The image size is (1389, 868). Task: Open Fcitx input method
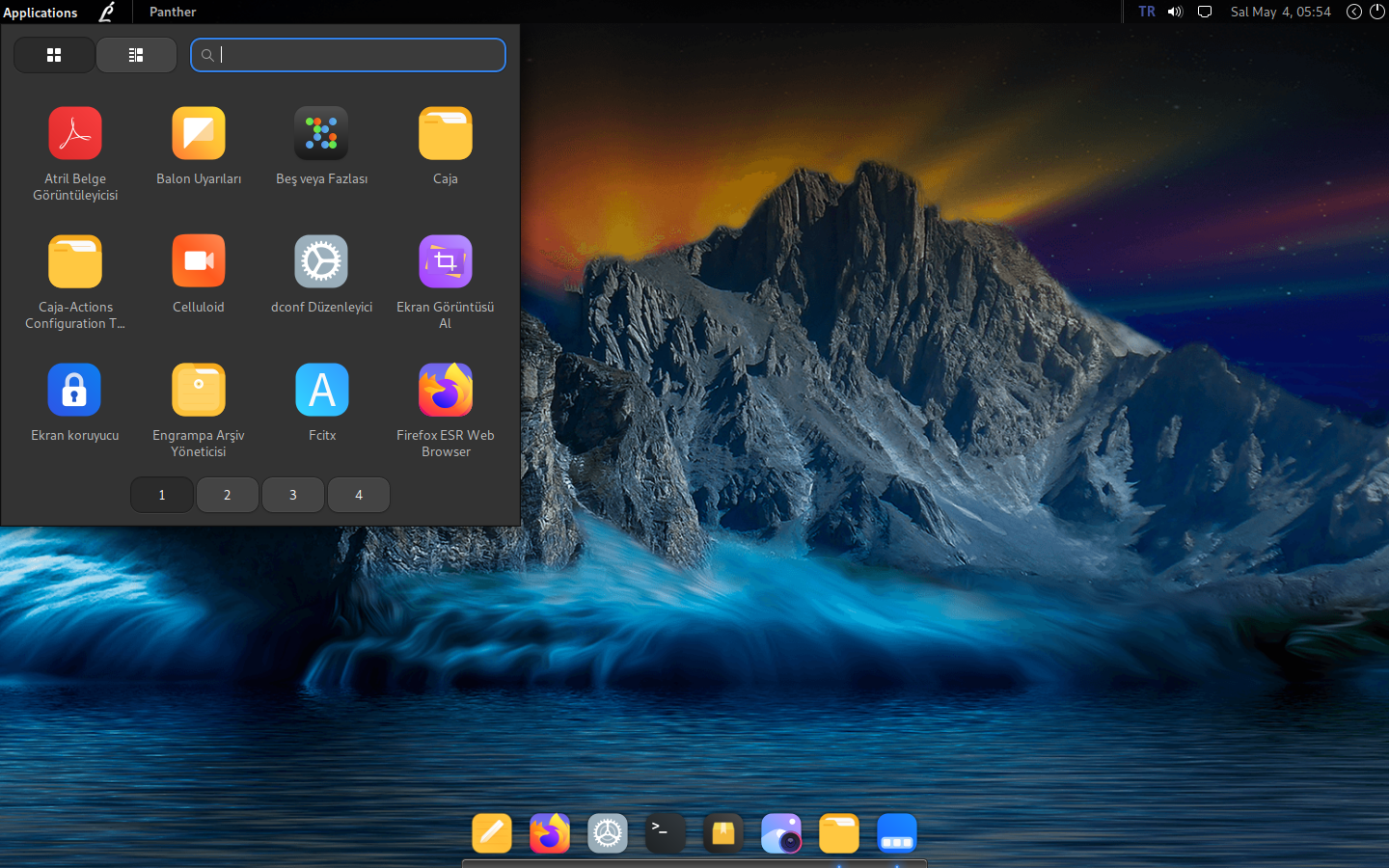coord(322,403)
